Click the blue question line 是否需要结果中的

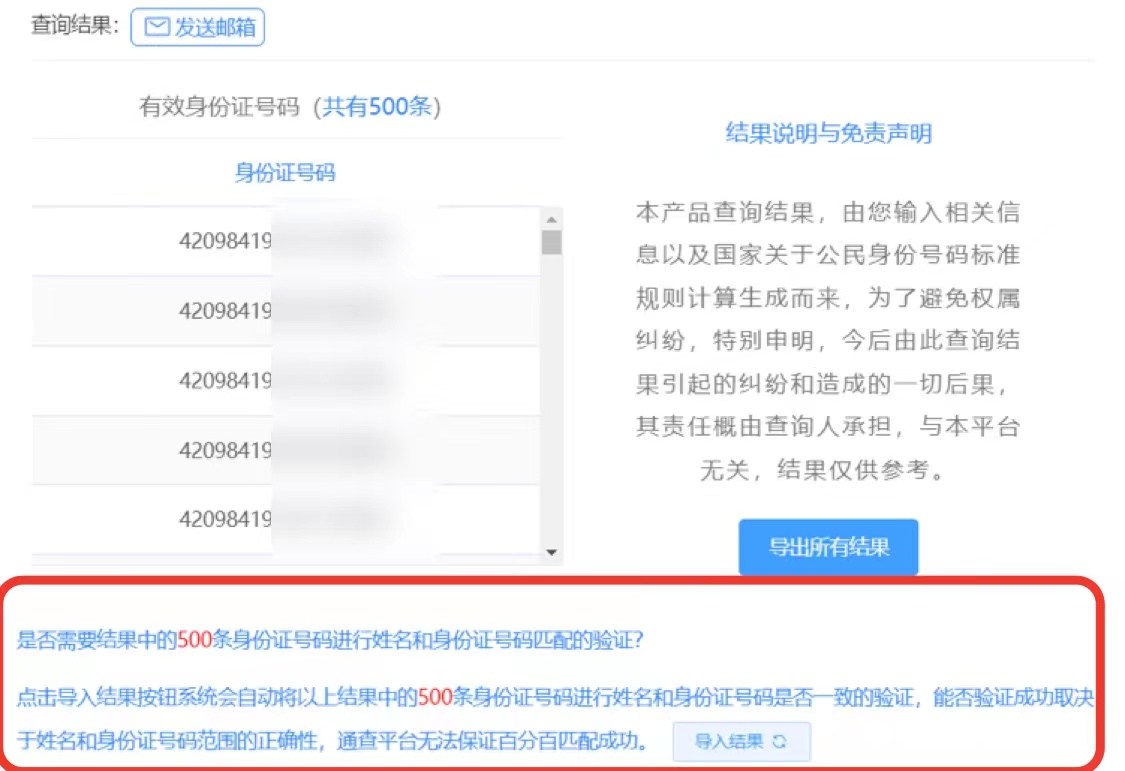tap(330, 642)
